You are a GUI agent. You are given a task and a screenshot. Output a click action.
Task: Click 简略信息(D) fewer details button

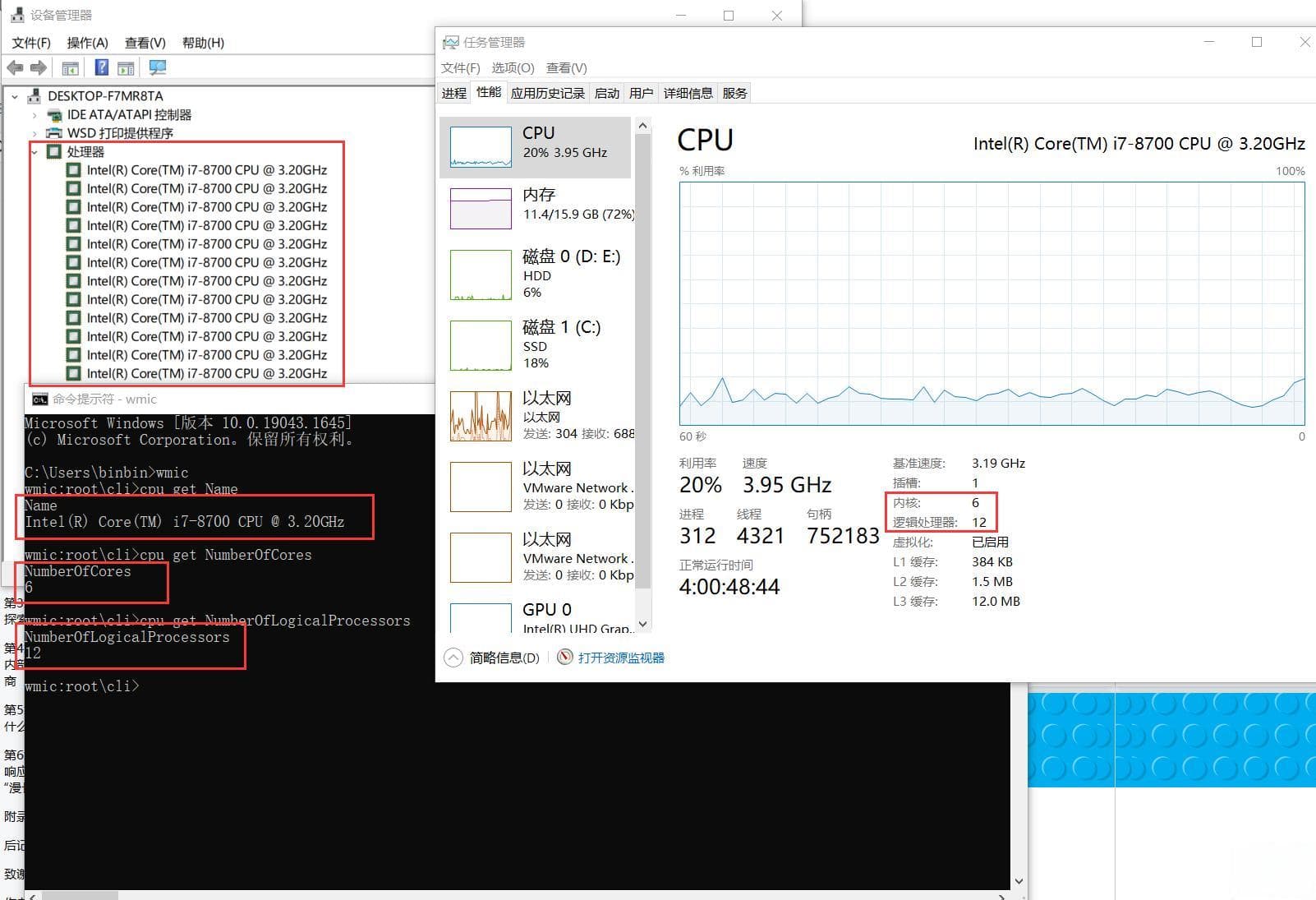click(492, 658)
